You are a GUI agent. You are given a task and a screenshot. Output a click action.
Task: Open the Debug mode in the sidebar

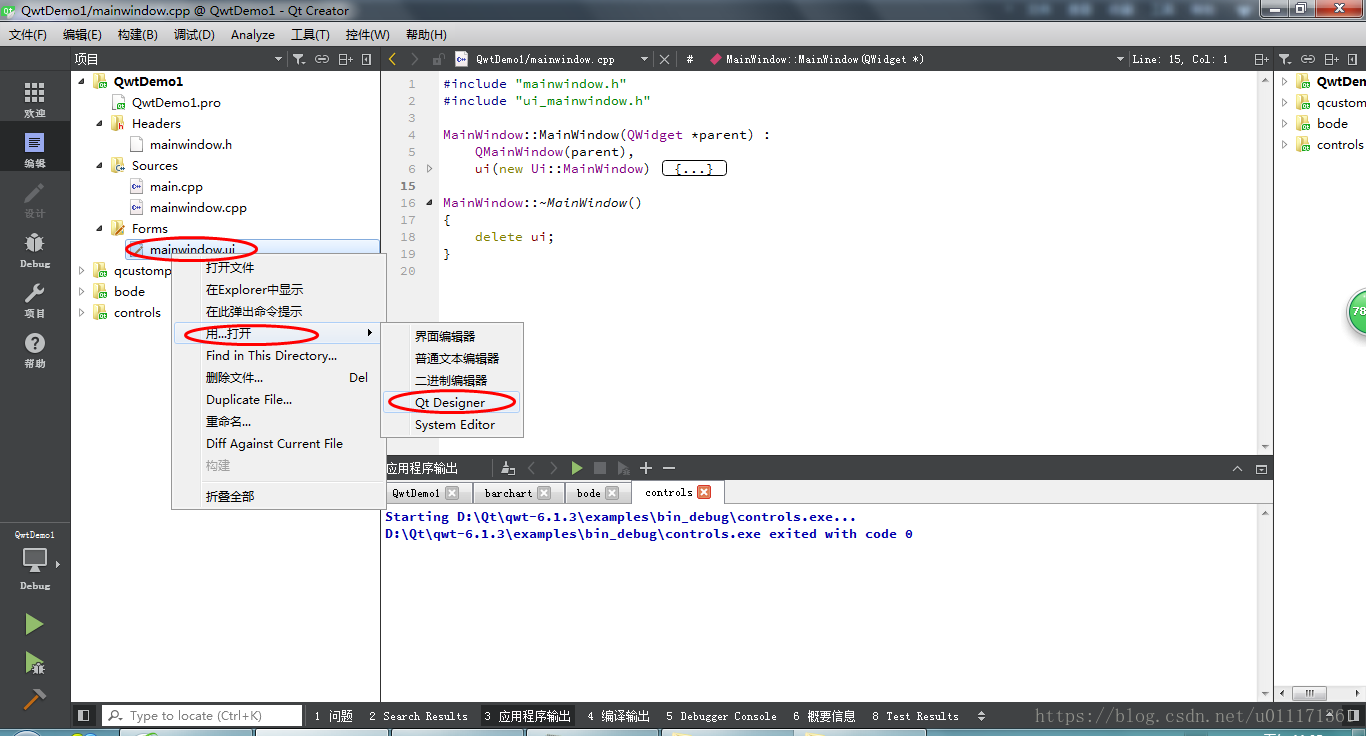35,250
